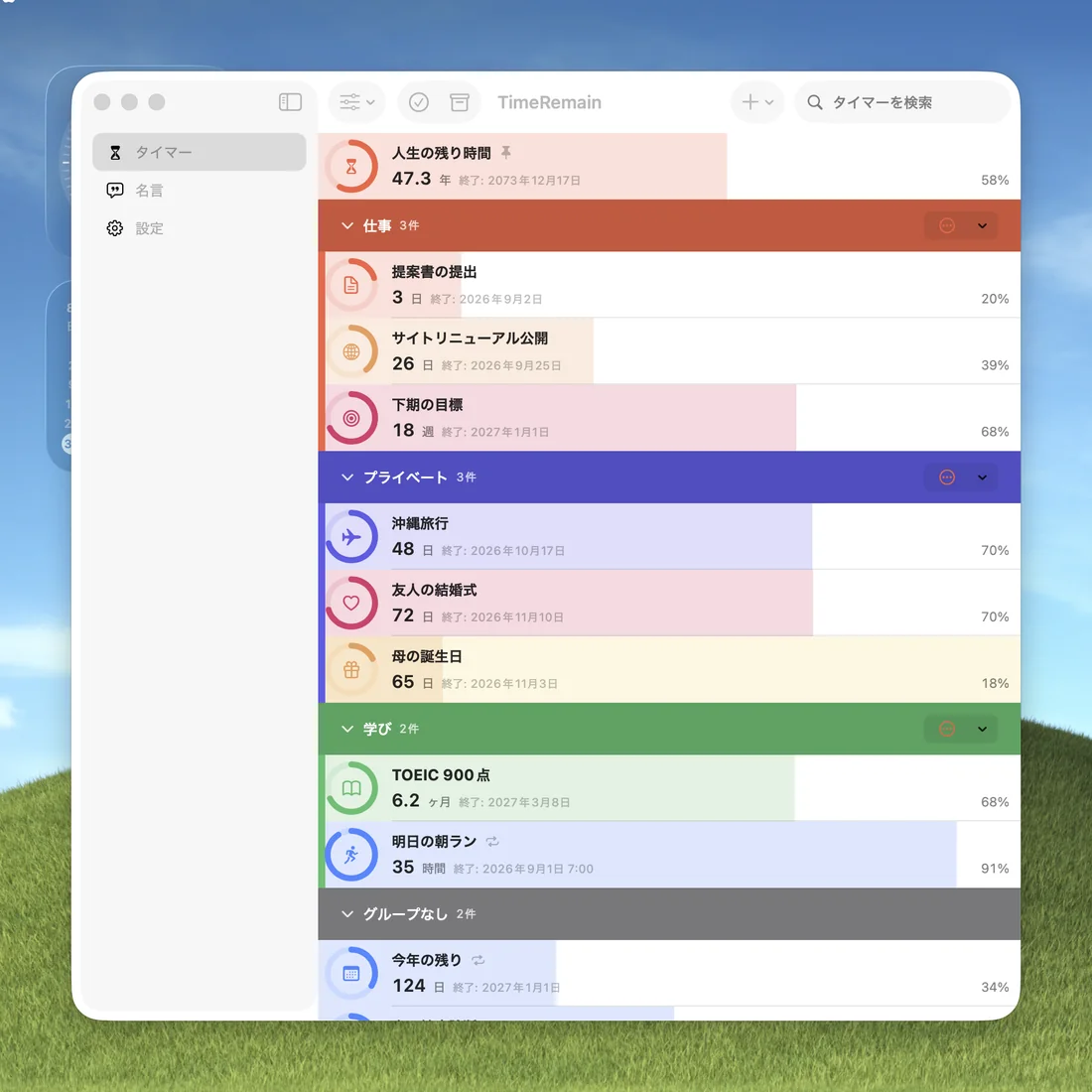Open the プライベート group more options button
1092x1092 pixels.
[946, 478]
